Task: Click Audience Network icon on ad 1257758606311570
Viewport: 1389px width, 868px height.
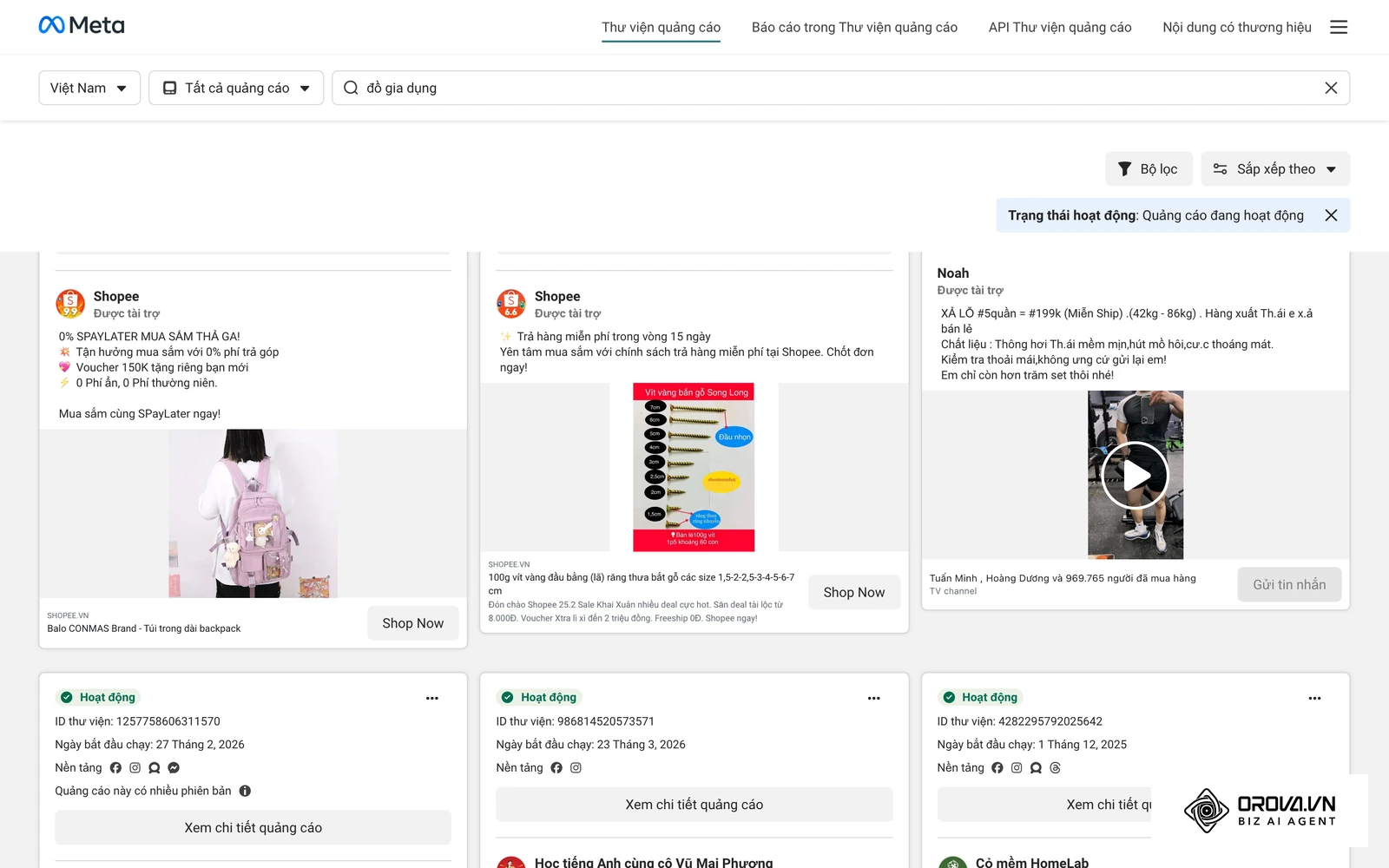Action: (155, 767)
